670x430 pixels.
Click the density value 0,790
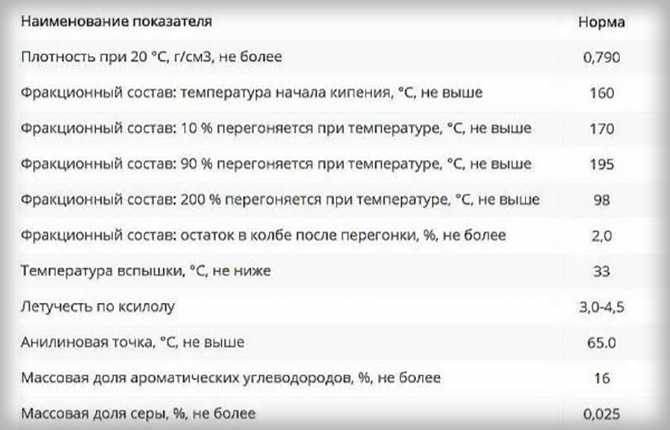602,57
